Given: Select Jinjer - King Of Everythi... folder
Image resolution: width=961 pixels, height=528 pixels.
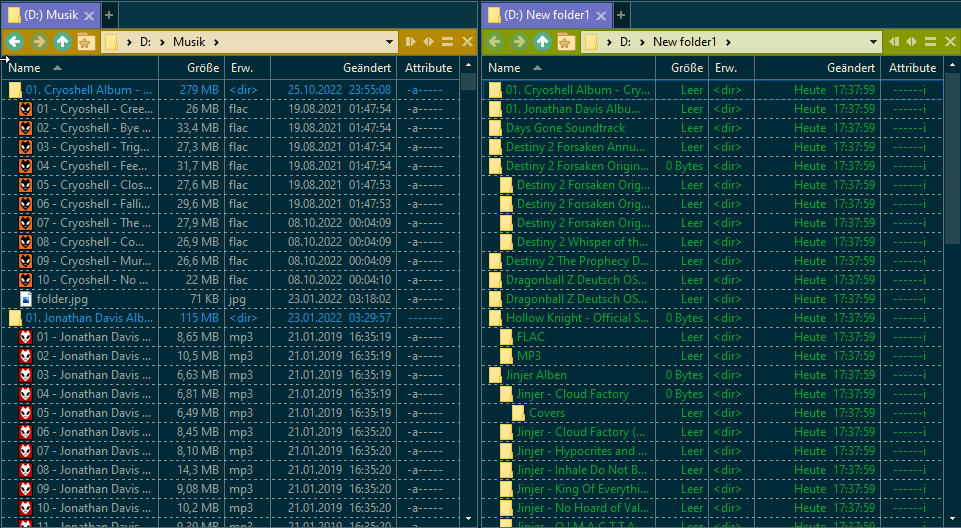Looking at the screenshot, I should [x=583, y=489].
